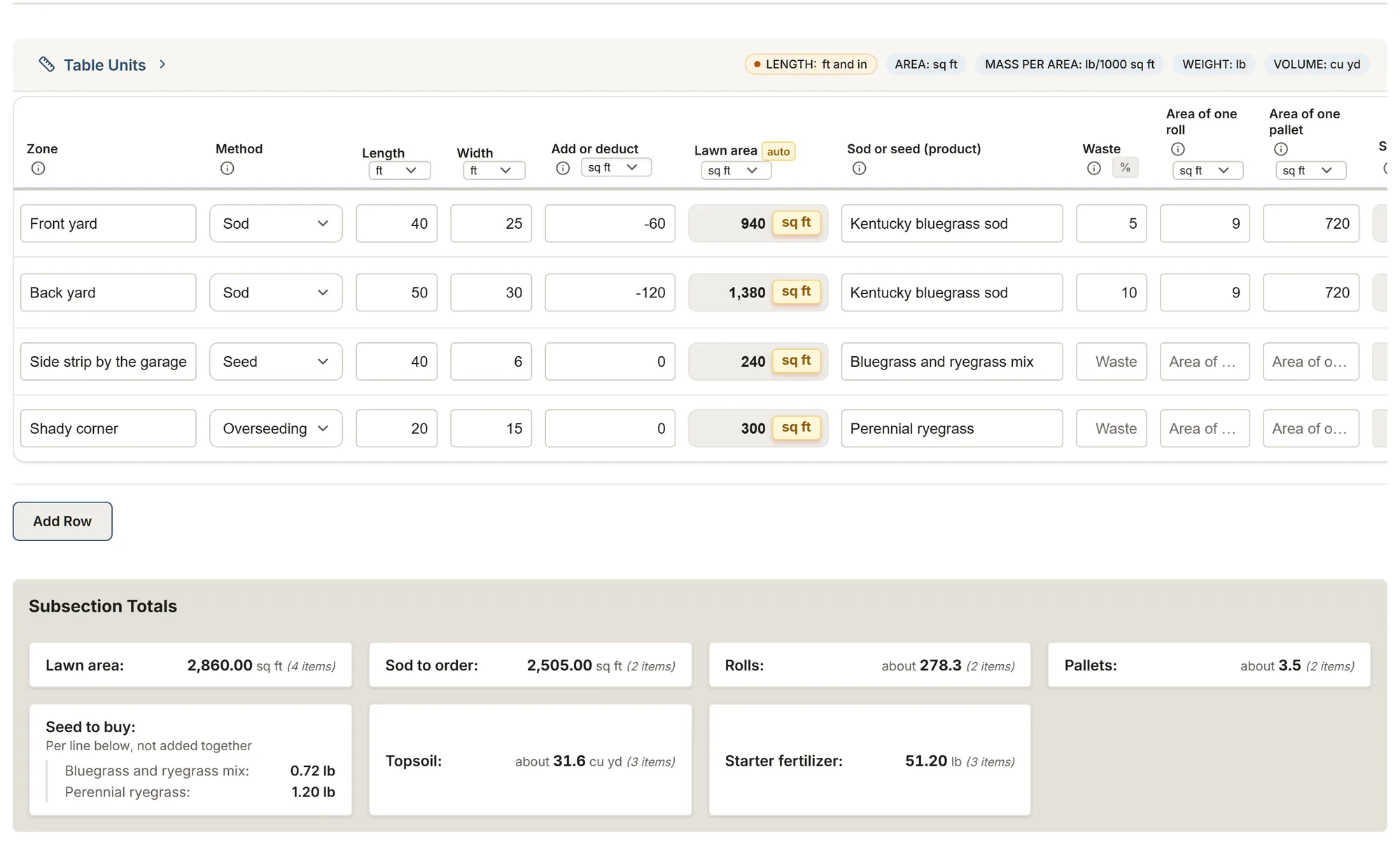The height and width of the screenshot is (844, 1400).
Task: Change Overseeding method for Shady corner
Action: click(x=276, y=428)
